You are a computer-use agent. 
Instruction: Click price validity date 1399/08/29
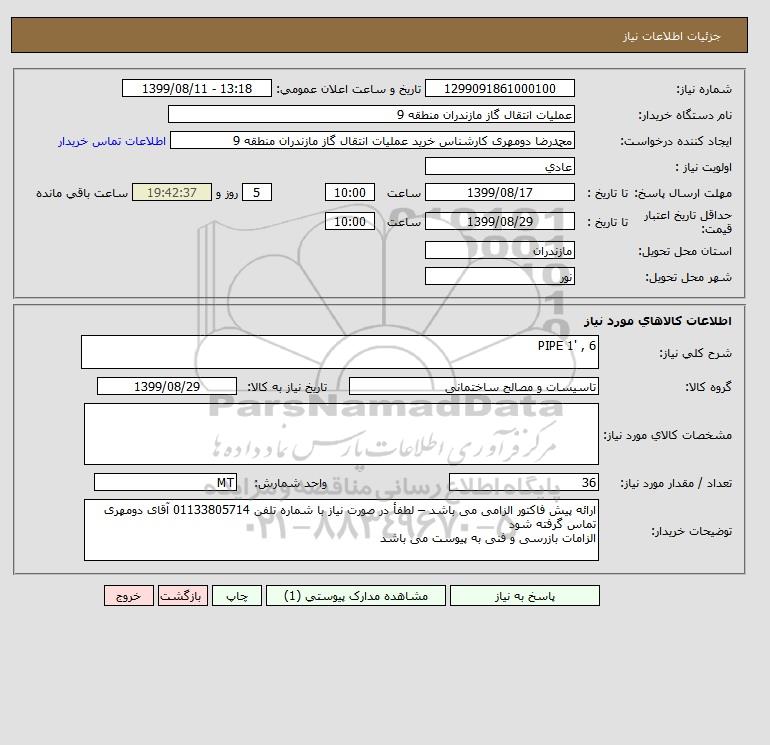pyautogui.click(x=499, y=221)
